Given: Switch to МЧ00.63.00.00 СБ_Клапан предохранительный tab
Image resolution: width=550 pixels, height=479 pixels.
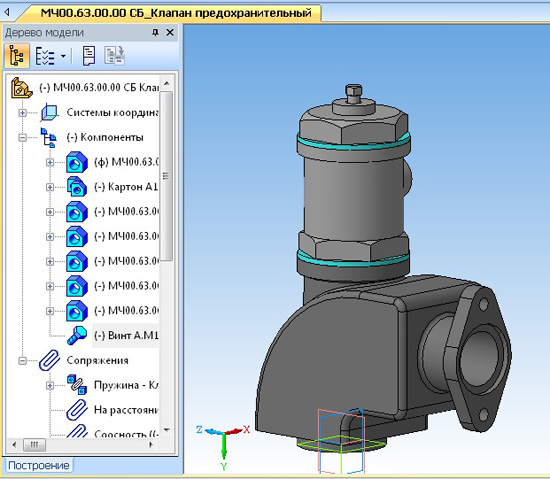Looking at the screenshot, I should pyautogui.click(x=176, y=13).
